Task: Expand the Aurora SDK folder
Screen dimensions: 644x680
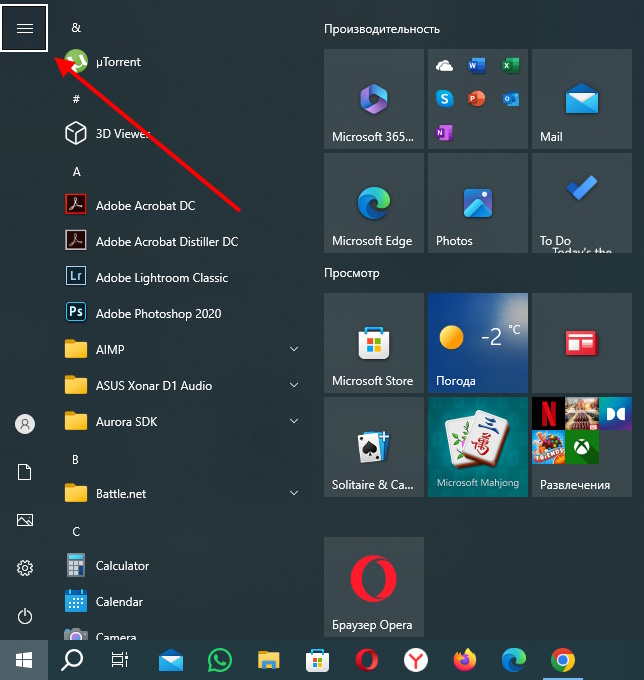Action: click(x=182, y=421)
